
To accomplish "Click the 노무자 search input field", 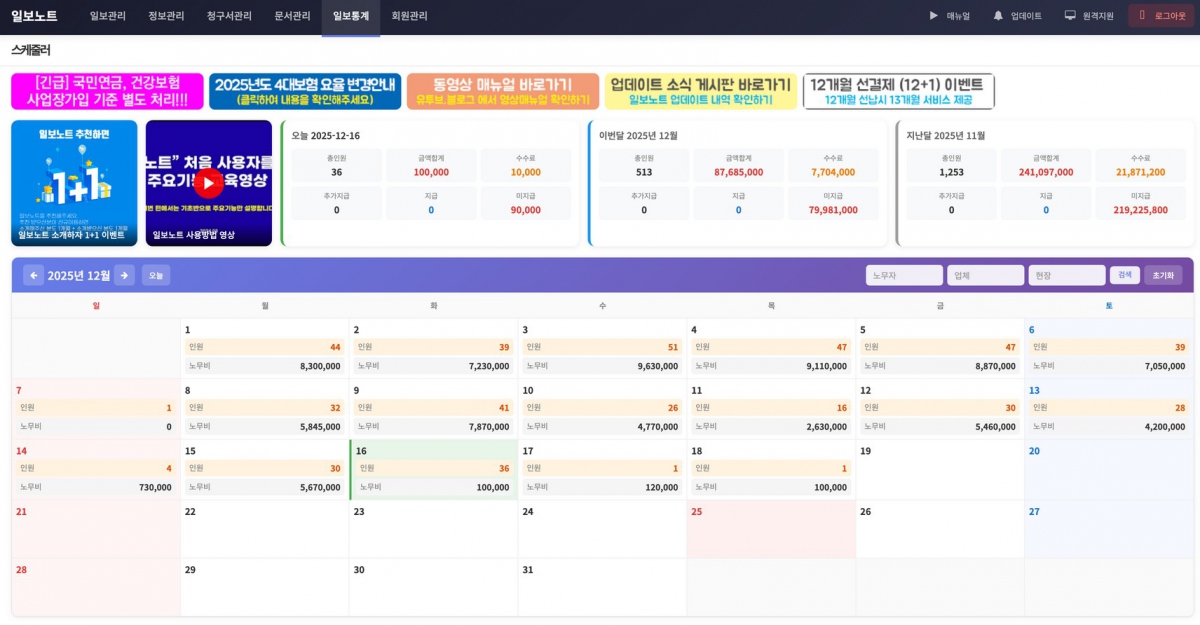I will click(903, 274).
